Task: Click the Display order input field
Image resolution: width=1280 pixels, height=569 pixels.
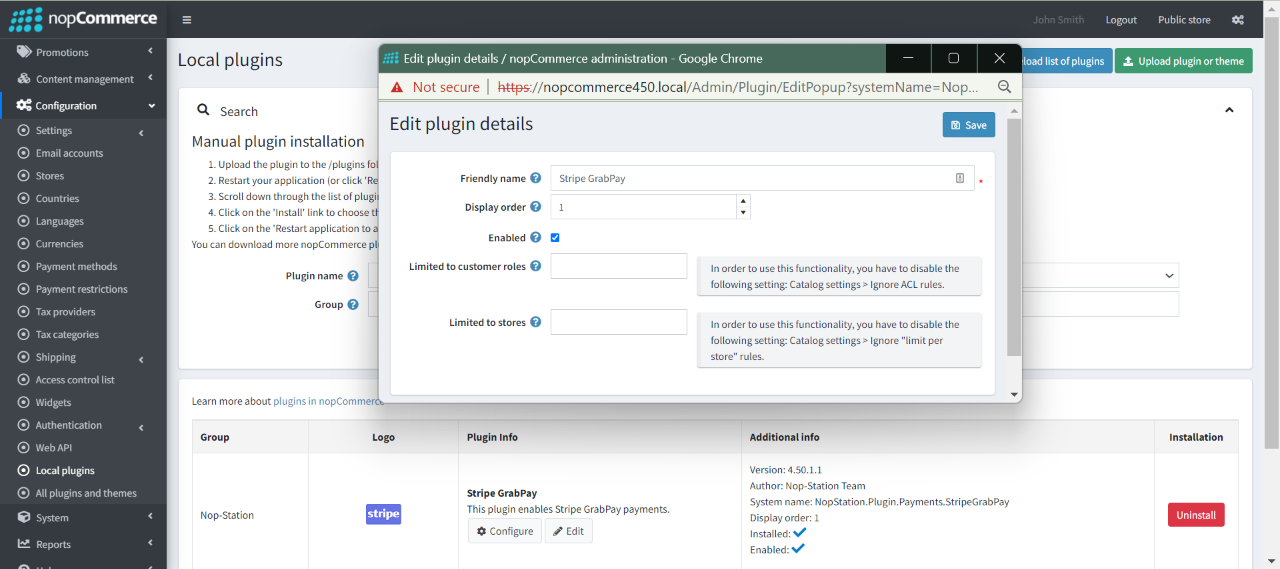Action: [x=643, y=207]
